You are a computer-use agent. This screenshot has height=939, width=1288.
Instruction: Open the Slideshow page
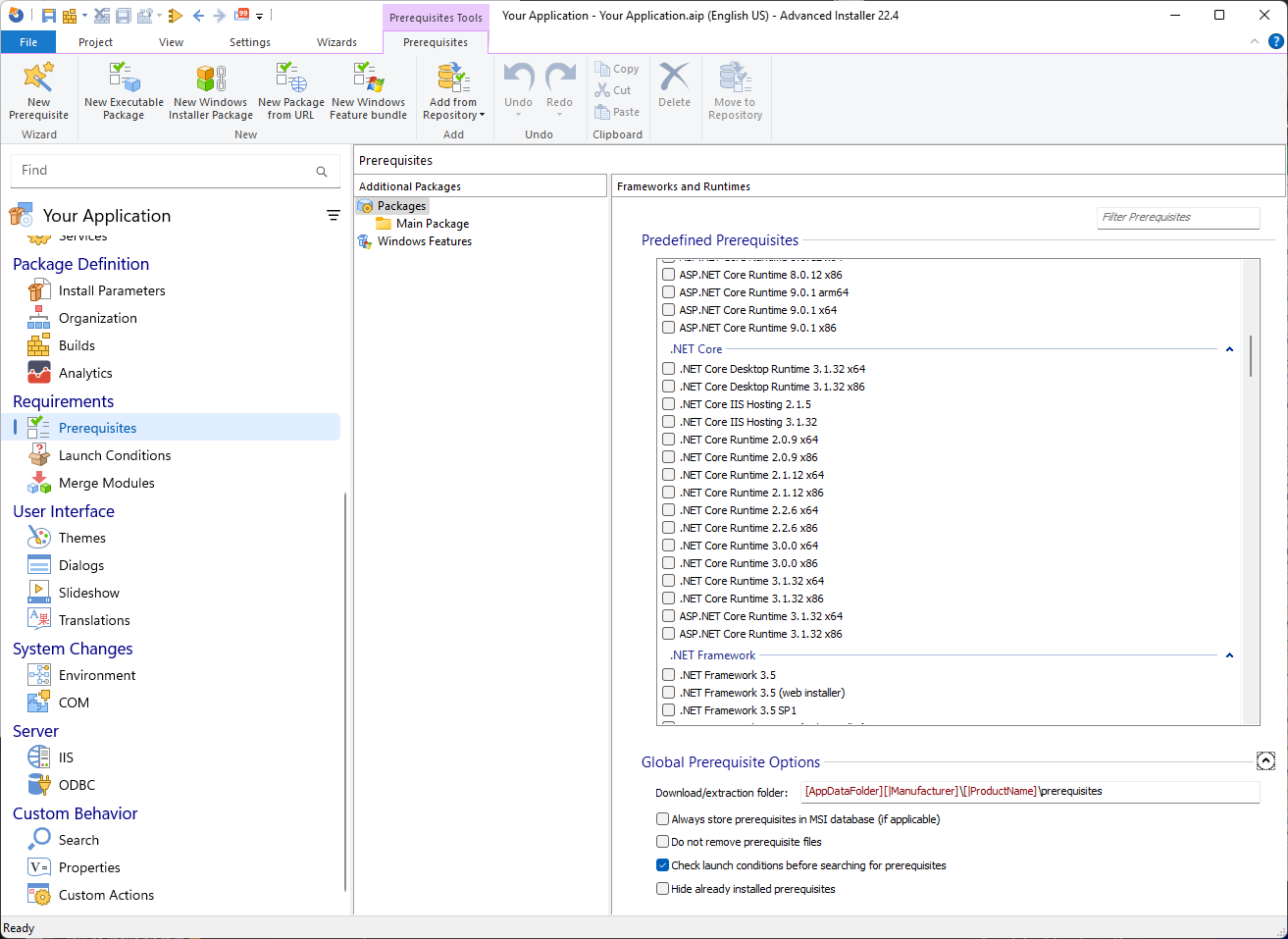pos(89,593)
